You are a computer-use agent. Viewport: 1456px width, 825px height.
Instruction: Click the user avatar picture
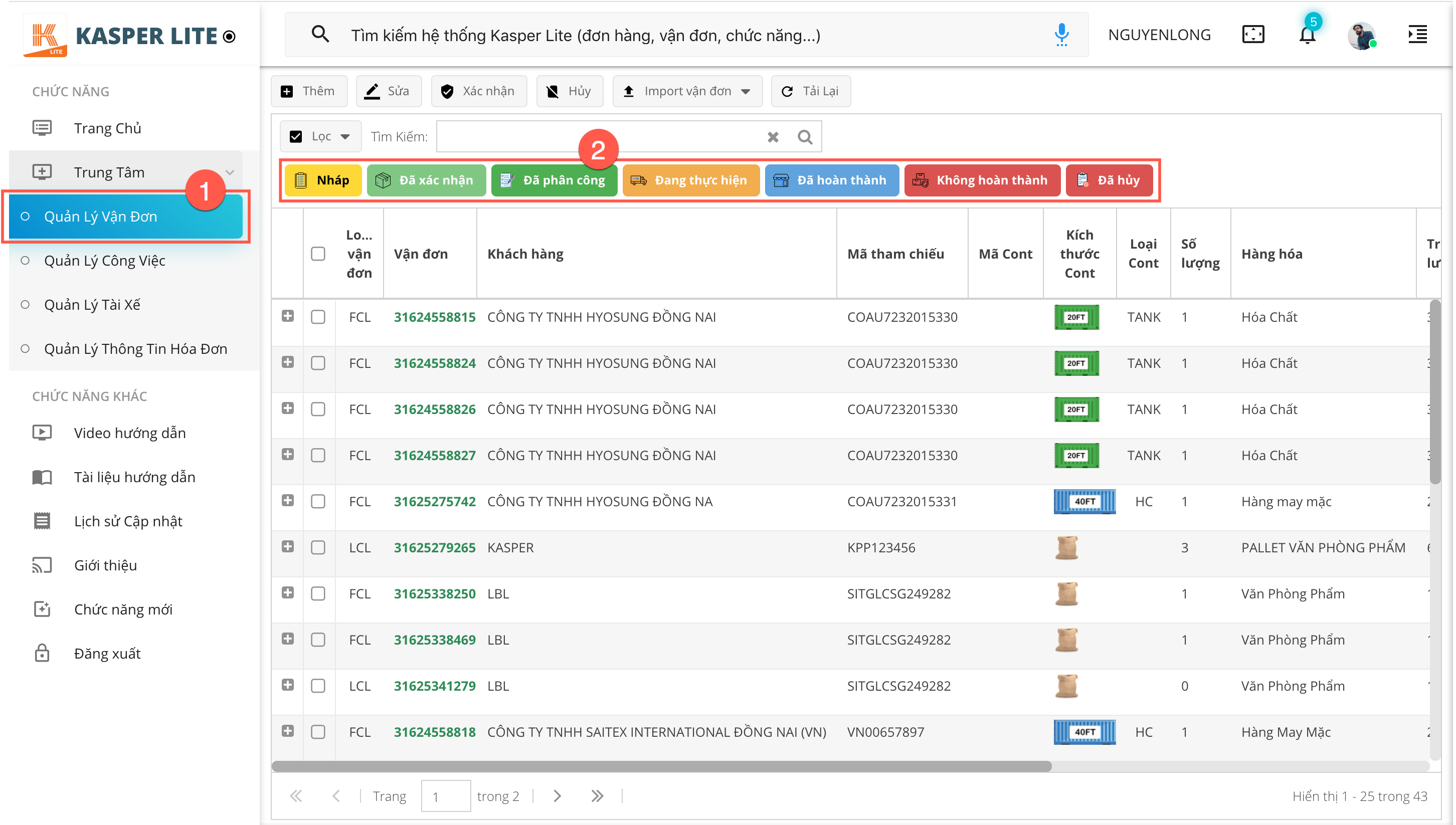tap(1361, 35)
